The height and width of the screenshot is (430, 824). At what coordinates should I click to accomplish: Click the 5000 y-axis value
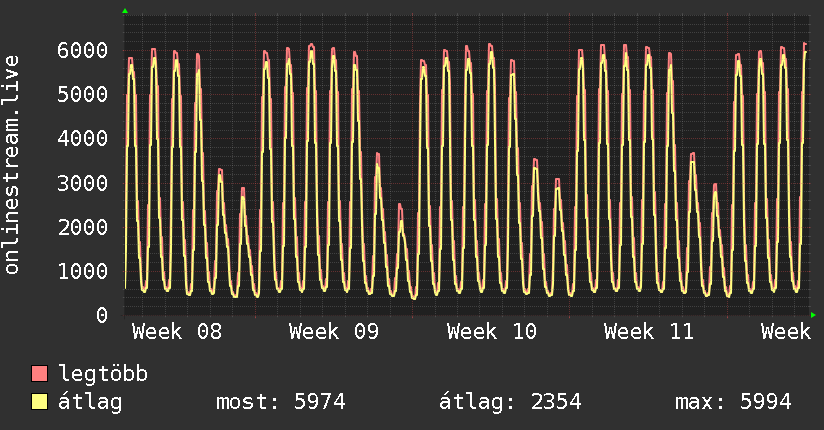point(83,95)
